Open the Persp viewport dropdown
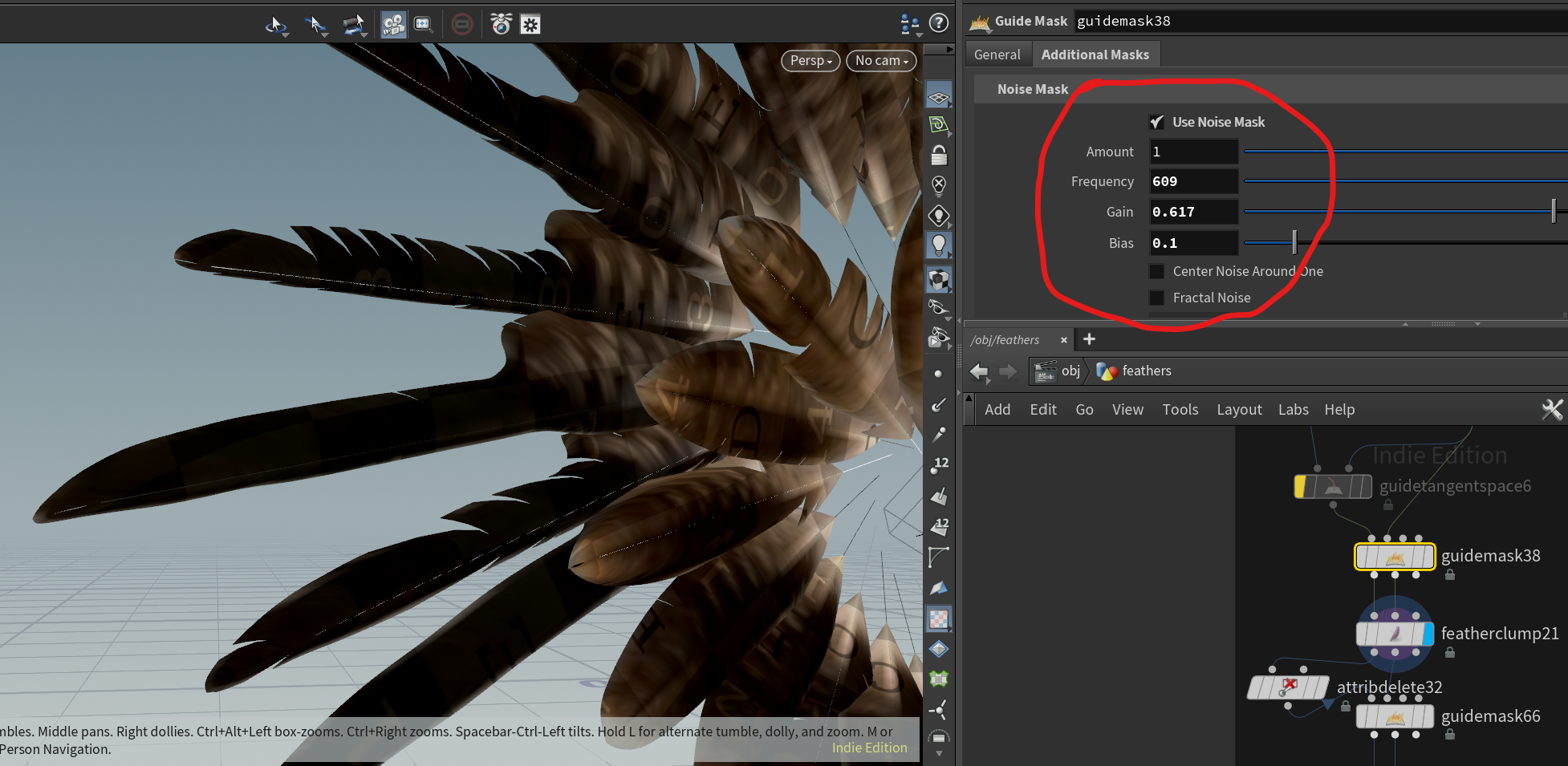The height and width of the screenshot is (766, 1568). (810, 61)
